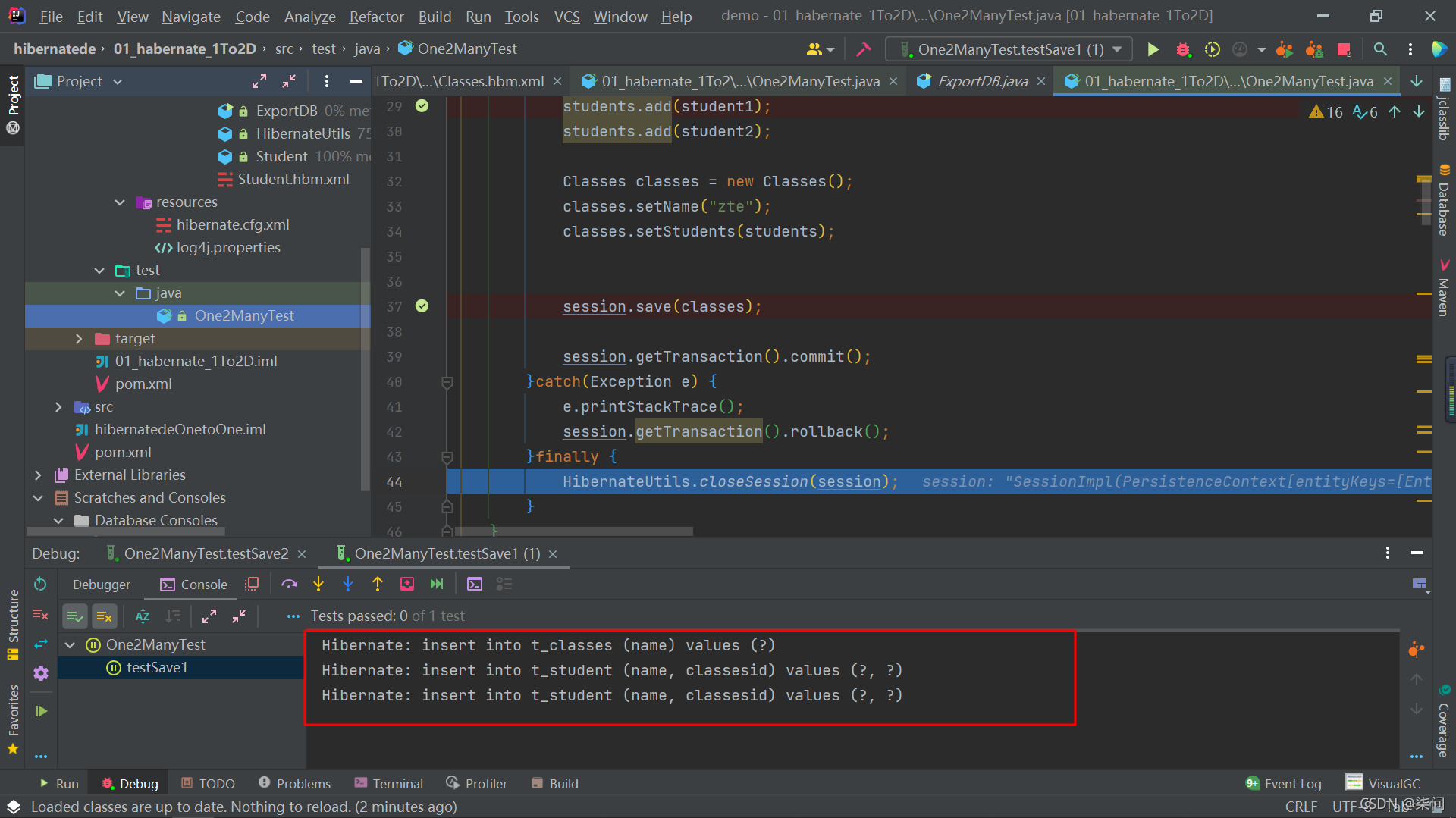Toggle Maven tool window sidebar button
The width and height of the screenshot is (1456, 818).
click(x=1444, y=287)
